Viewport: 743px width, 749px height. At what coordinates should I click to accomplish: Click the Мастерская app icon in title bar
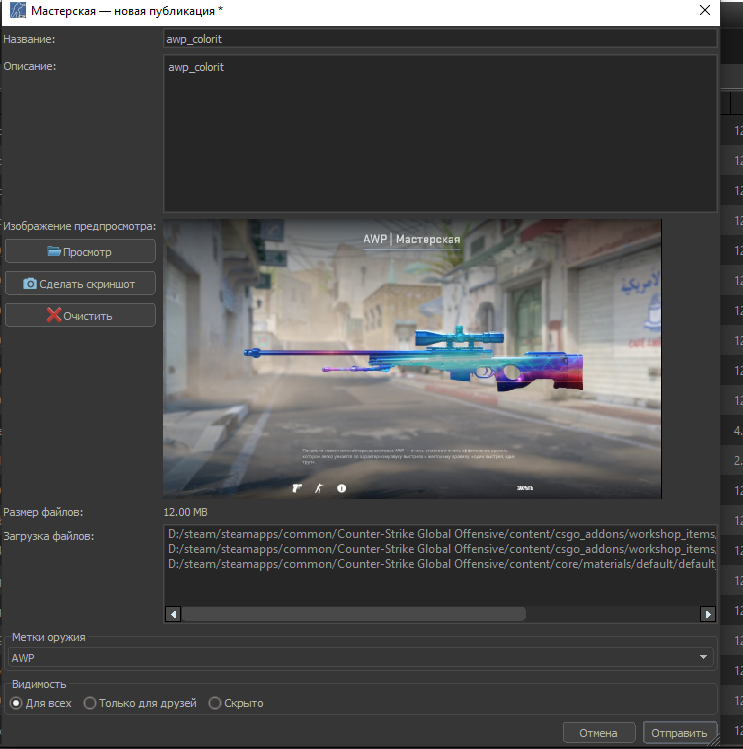[x=16, y=11]
